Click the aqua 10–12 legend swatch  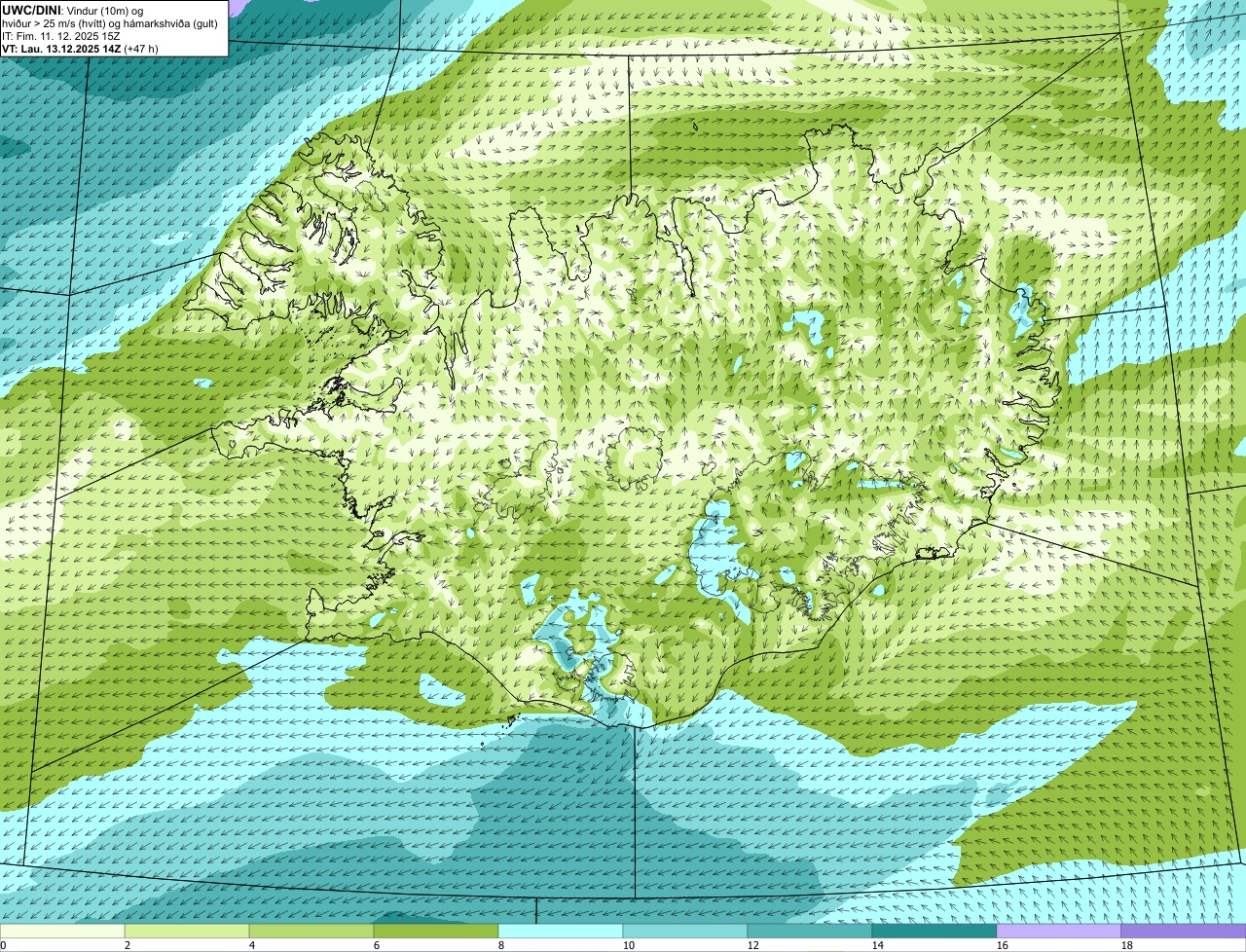tap(685, 931)
